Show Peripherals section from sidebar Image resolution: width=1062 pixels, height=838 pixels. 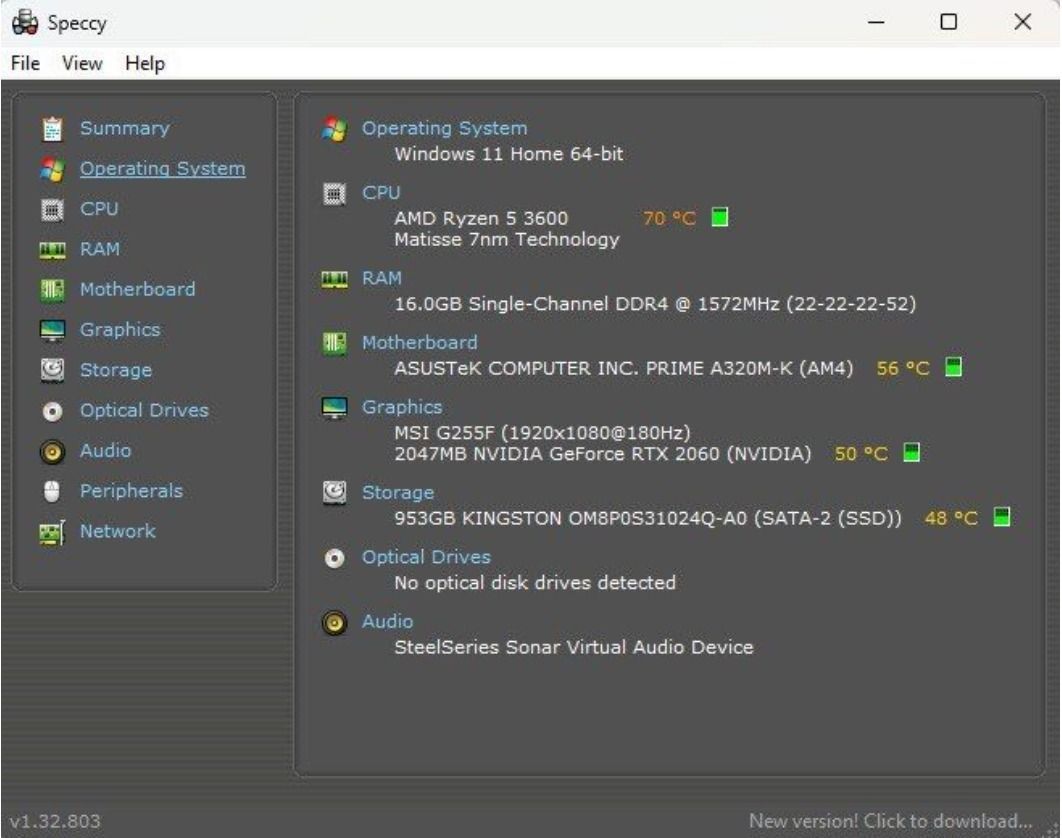click(x=131, y=490)
